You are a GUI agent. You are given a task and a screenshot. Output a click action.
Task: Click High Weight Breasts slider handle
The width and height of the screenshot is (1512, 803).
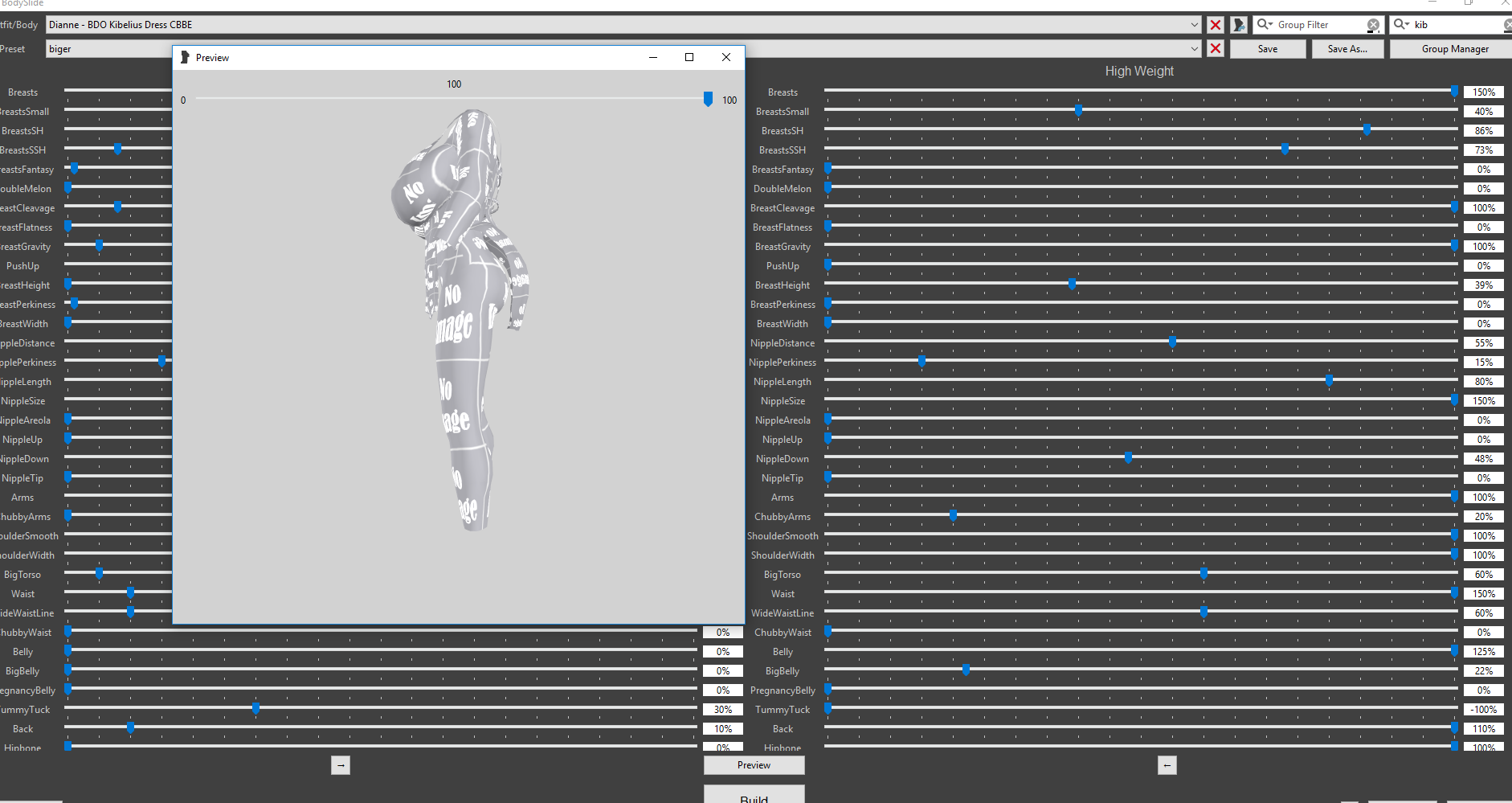1454,91
